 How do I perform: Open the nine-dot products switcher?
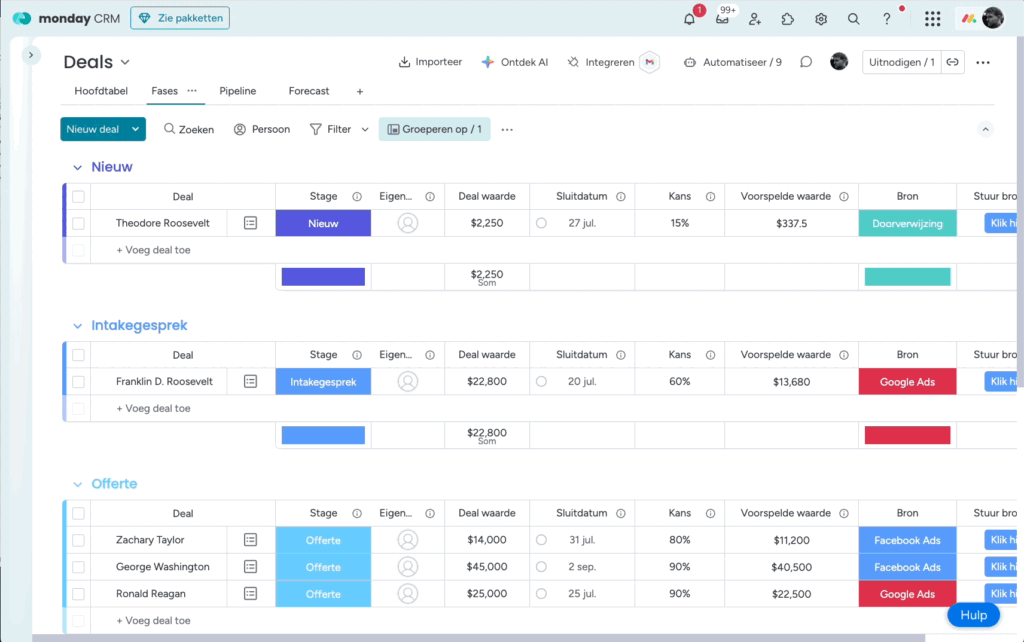(x=933, y=19)
